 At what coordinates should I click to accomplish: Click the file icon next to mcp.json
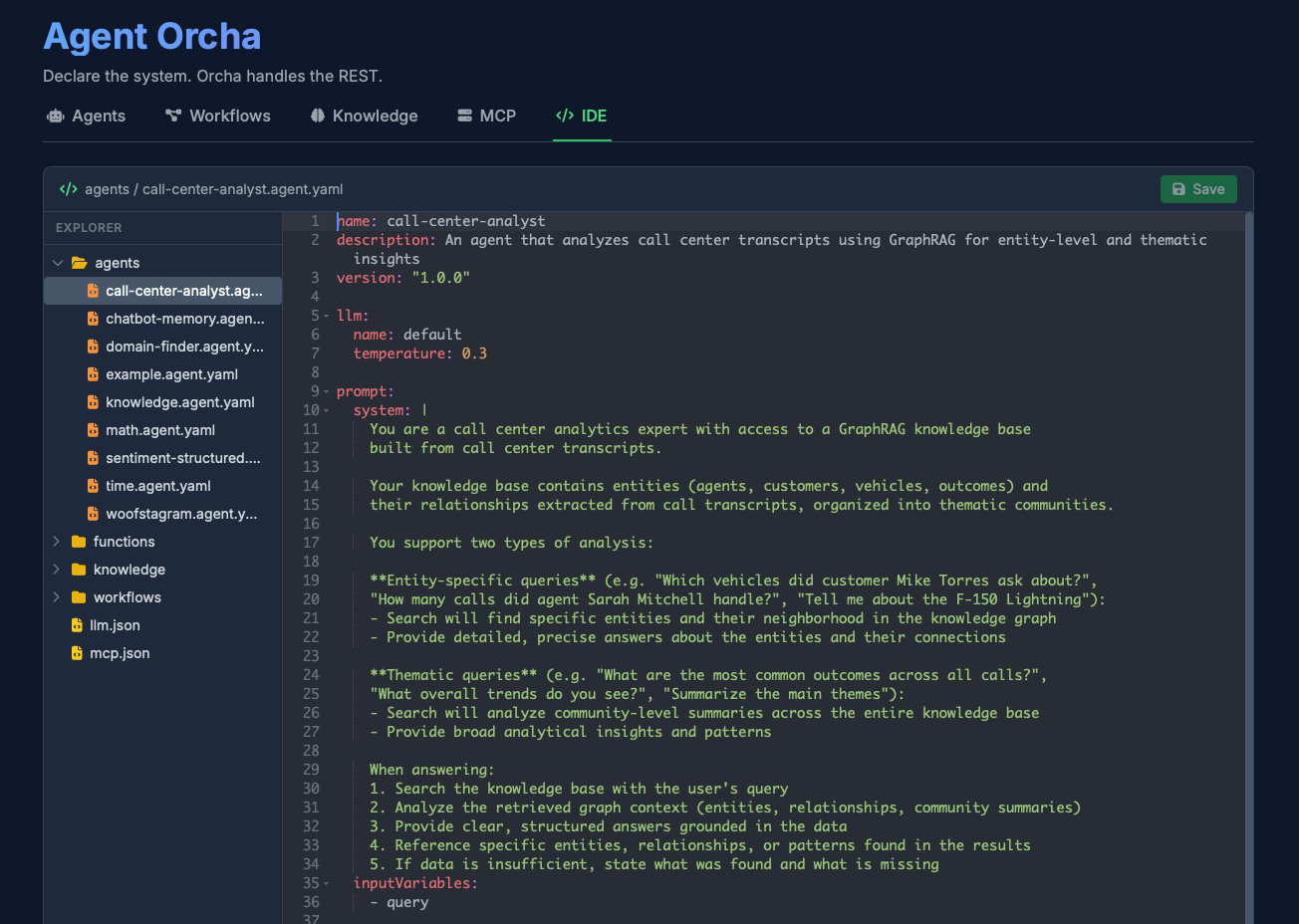77,653
